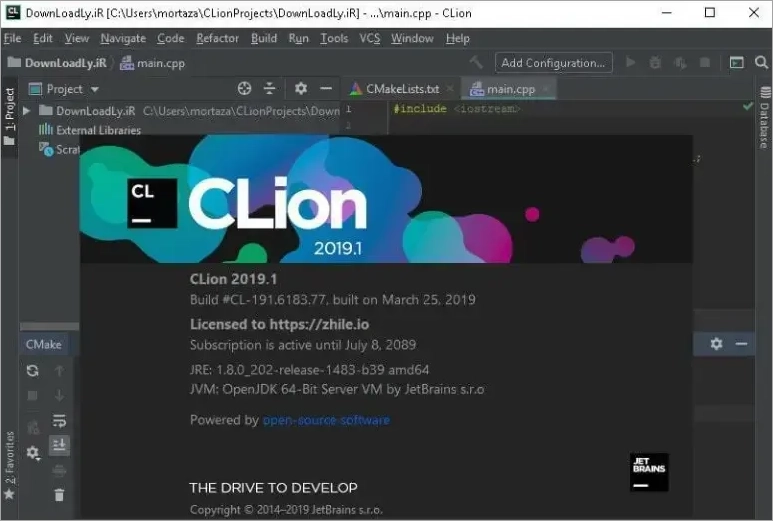Click the Scroll from Source target icon
773x521 pixels.
click(245, 88)
